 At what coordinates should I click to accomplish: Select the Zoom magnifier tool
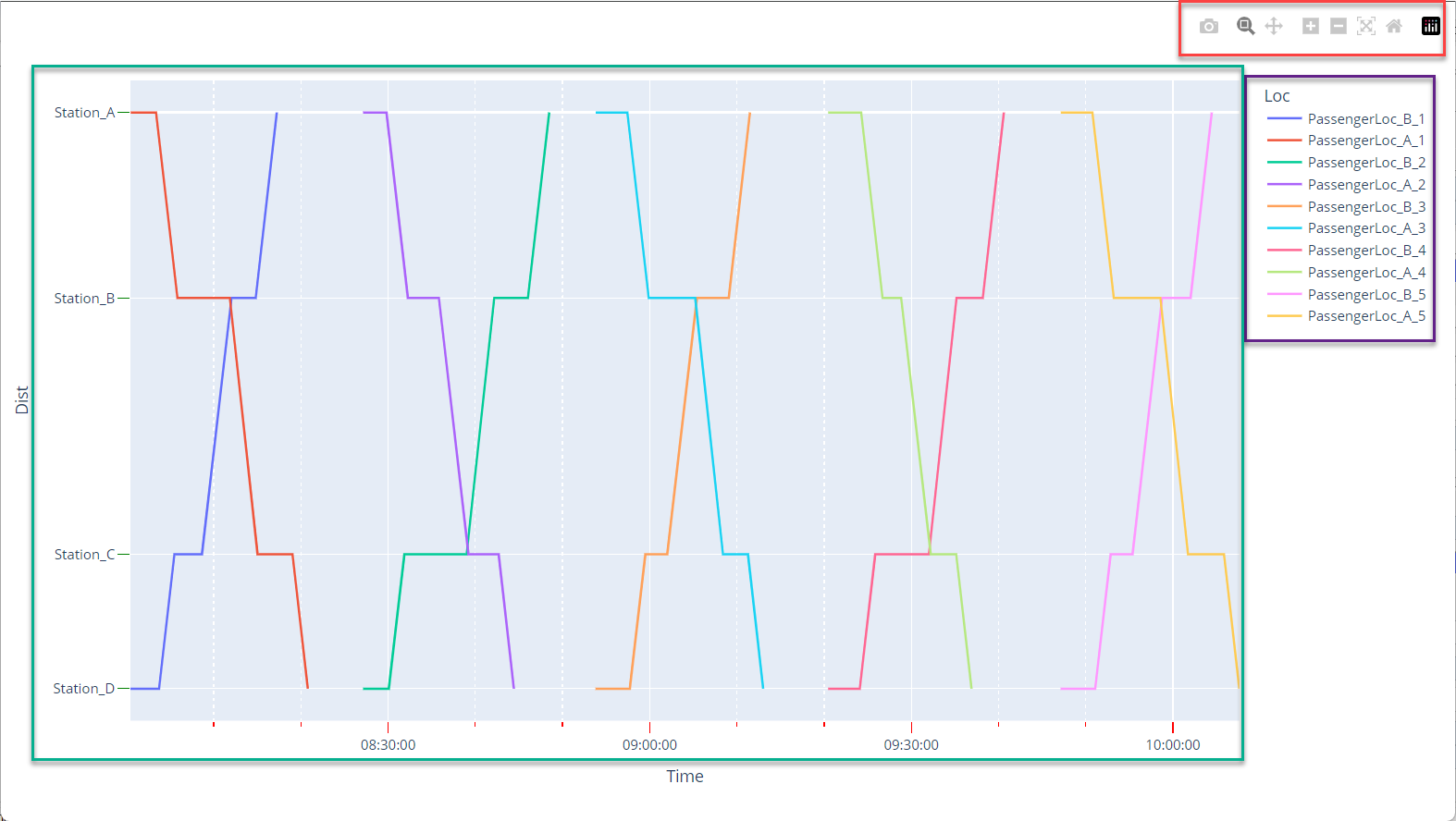(x=1245, y=27)
